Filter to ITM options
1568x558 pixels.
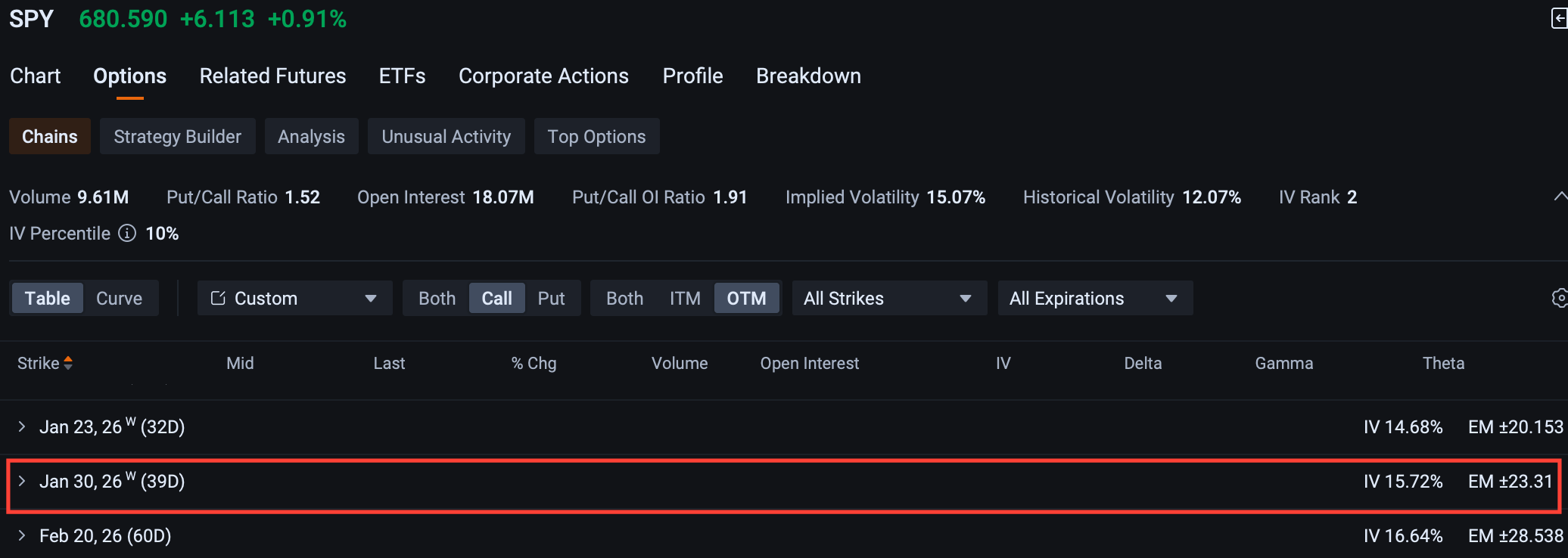coord(685,298)
